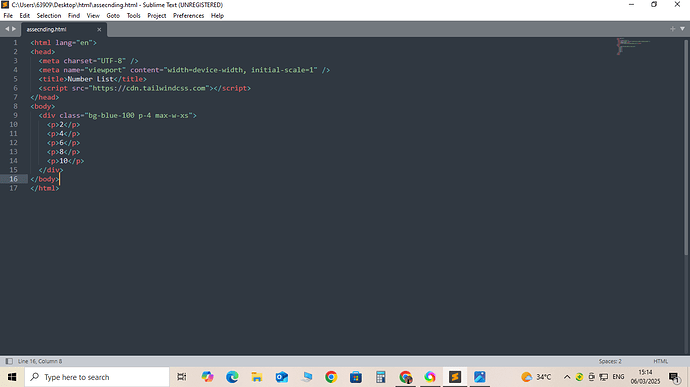Open Sublime Text taskbar icon
Screen dimensions: 690x387
(x=455, y=377)
